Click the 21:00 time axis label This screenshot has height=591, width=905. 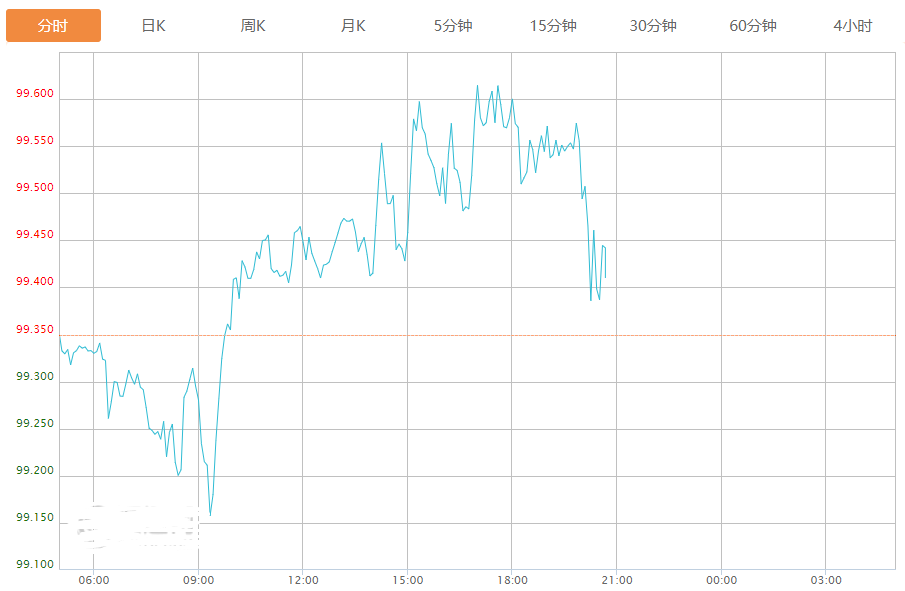617,580
